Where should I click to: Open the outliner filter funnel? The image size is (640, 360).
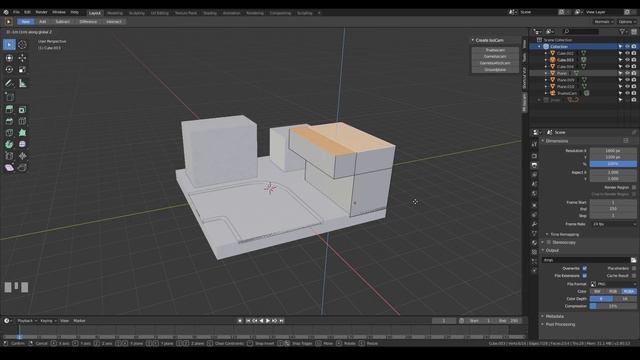point(623,31)
